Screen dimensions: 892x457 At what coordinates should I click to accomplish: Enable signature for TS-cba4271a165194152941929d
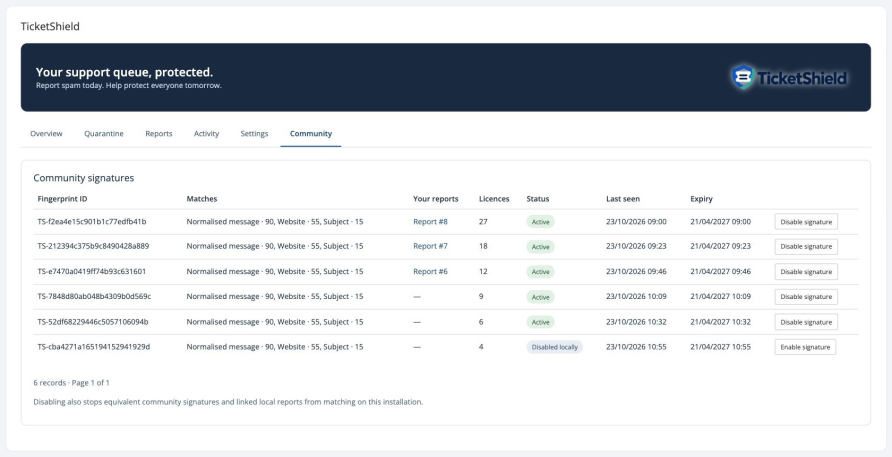pos(806,347)
